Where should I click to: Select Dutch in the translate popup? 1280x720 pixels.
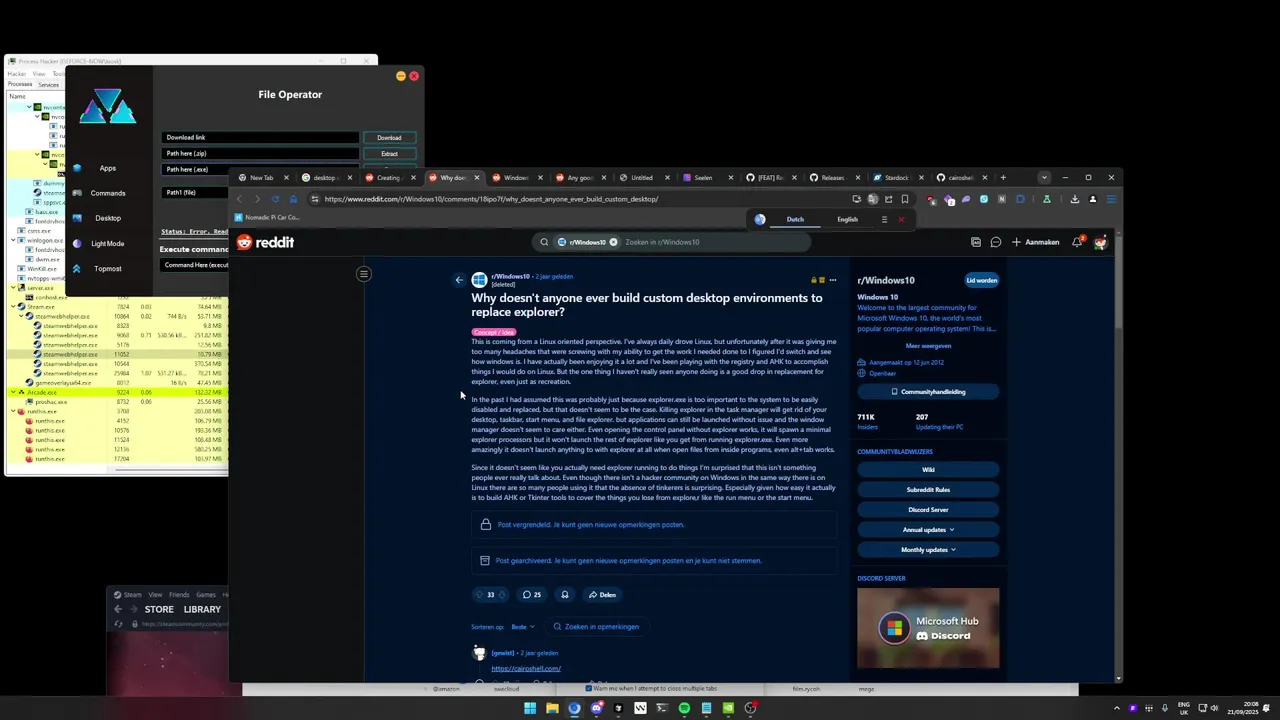tap(795, 219)
